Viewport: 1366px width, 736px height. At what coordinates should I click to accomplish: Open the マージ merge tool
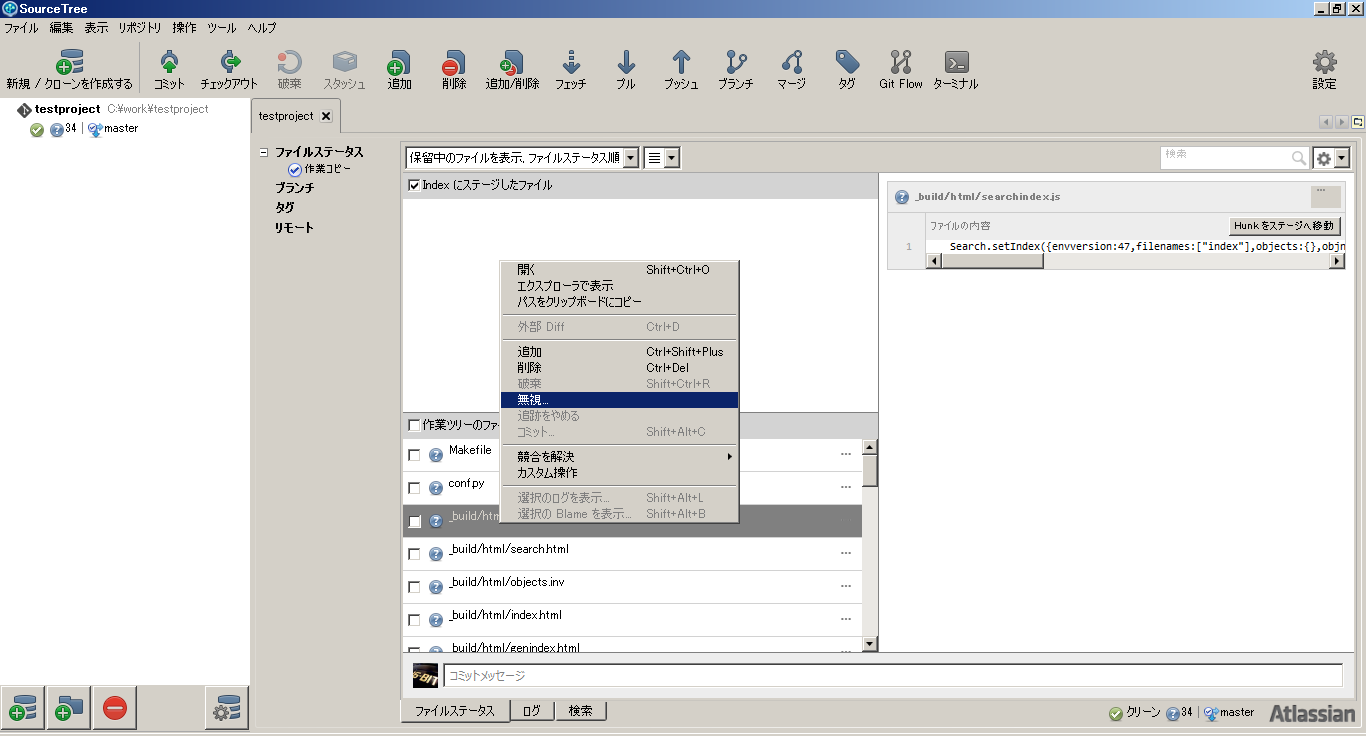(791, 63)
